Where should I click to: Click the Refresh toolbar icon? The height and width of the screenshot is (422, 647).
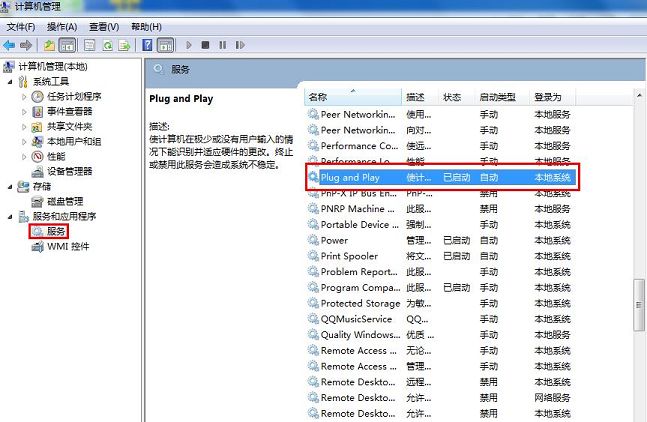(106, 45)
